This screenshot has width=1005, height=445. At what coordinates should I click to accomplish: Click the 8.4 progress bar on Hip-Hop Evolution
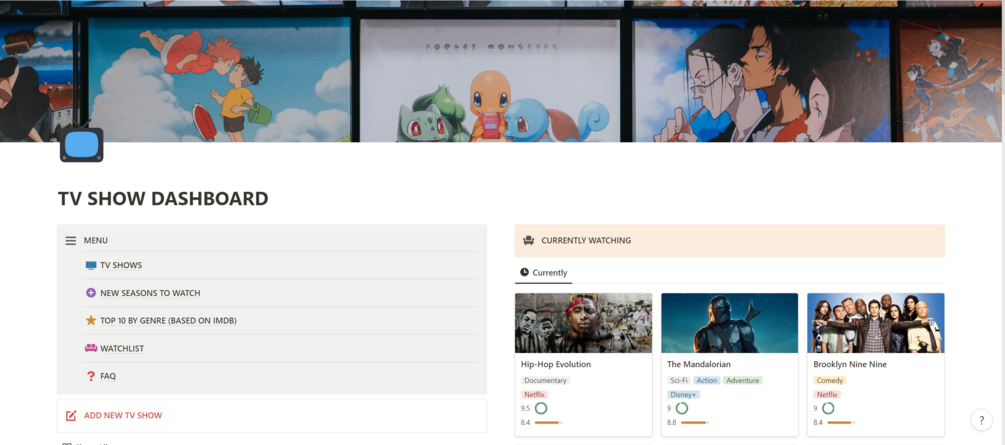coord(549,423)
